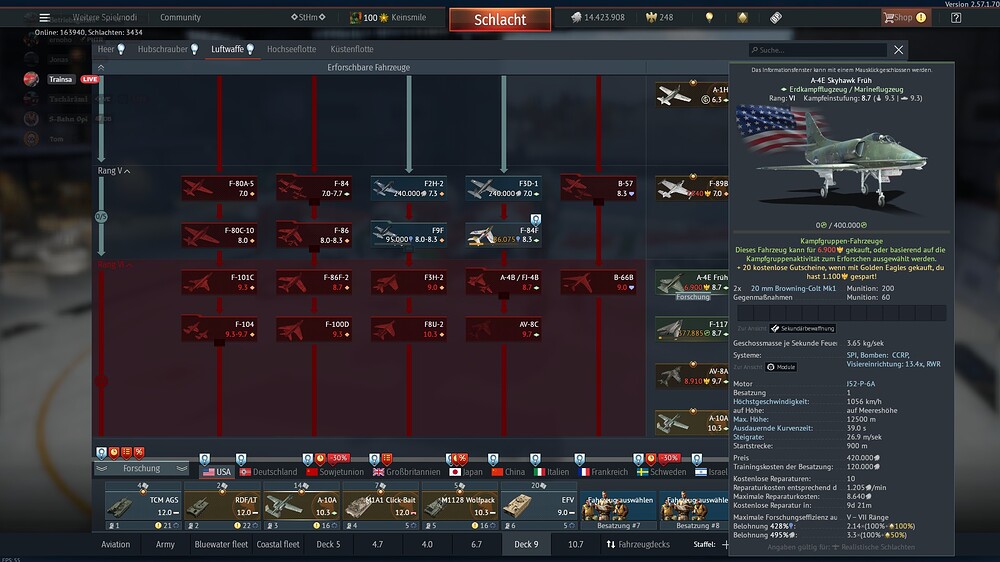Open the Community menu
Viewport: 1000px width, 562px height.
[180, 17]
